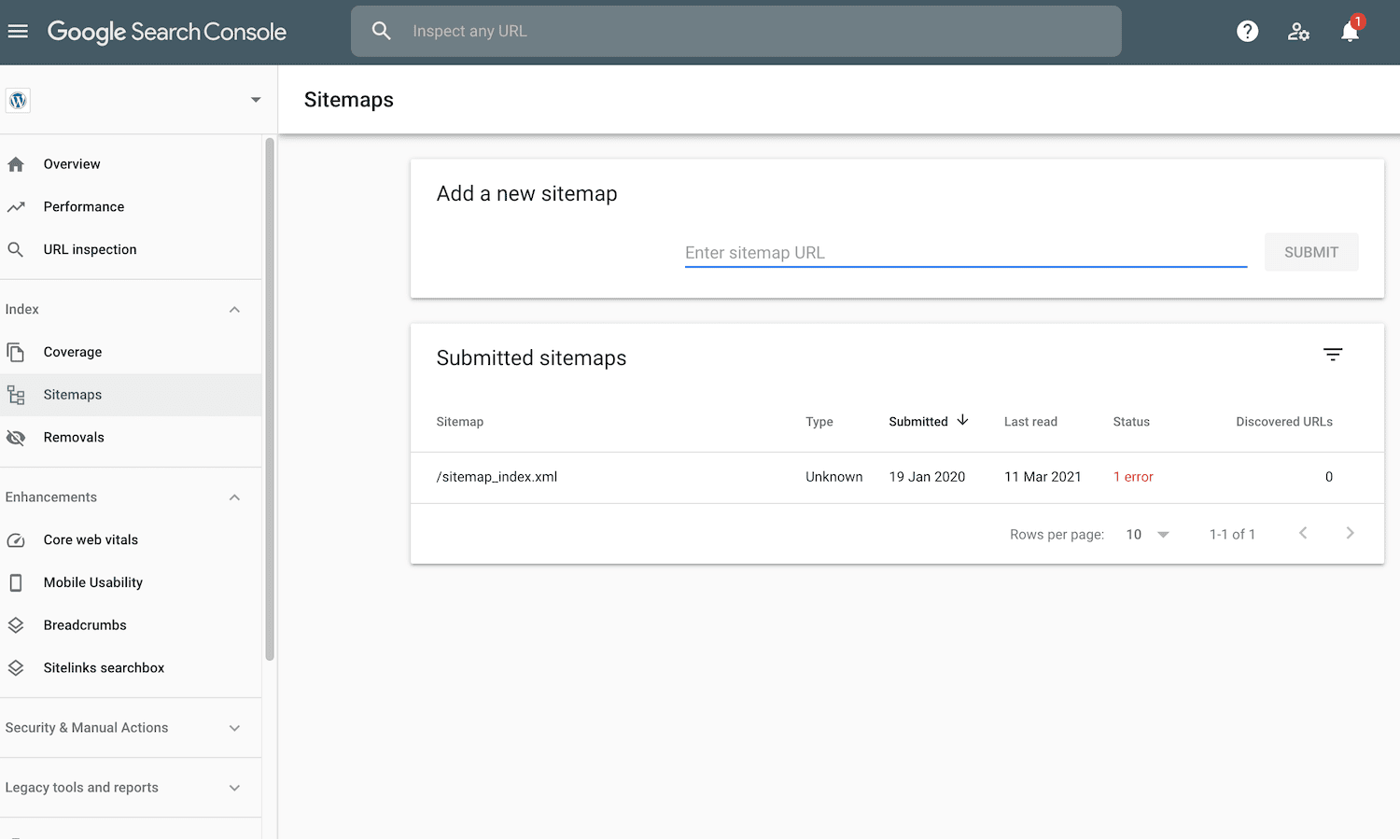Click the search magnifier in top bar
This screenshot has height=840, width=1400.
[x=382, y=31]
